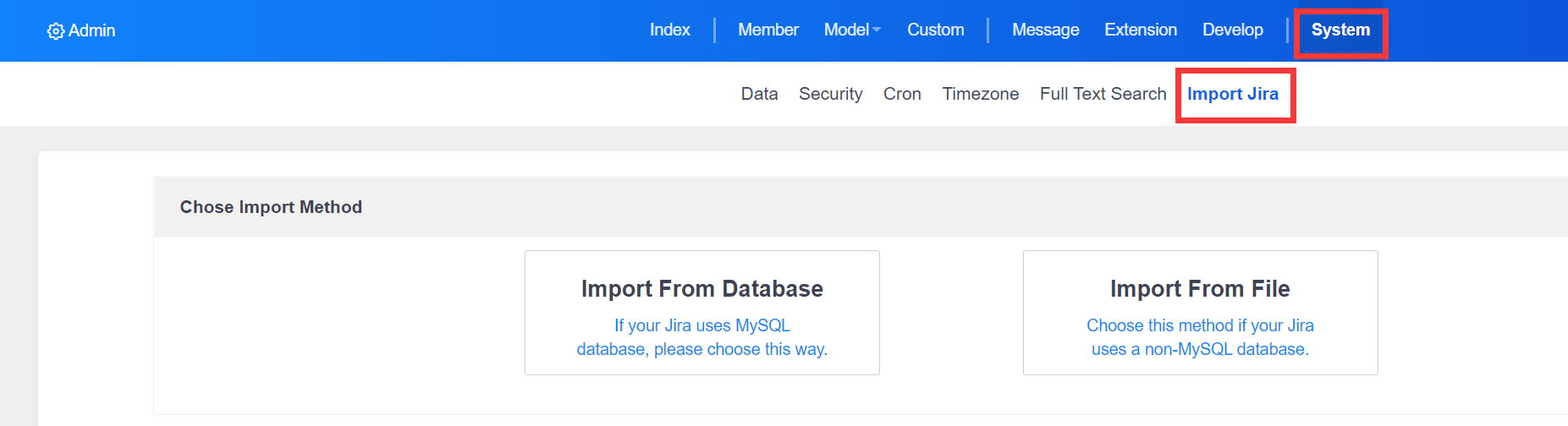
Task: Click the non-MySQL database description text
Action: coord(1200,337)
